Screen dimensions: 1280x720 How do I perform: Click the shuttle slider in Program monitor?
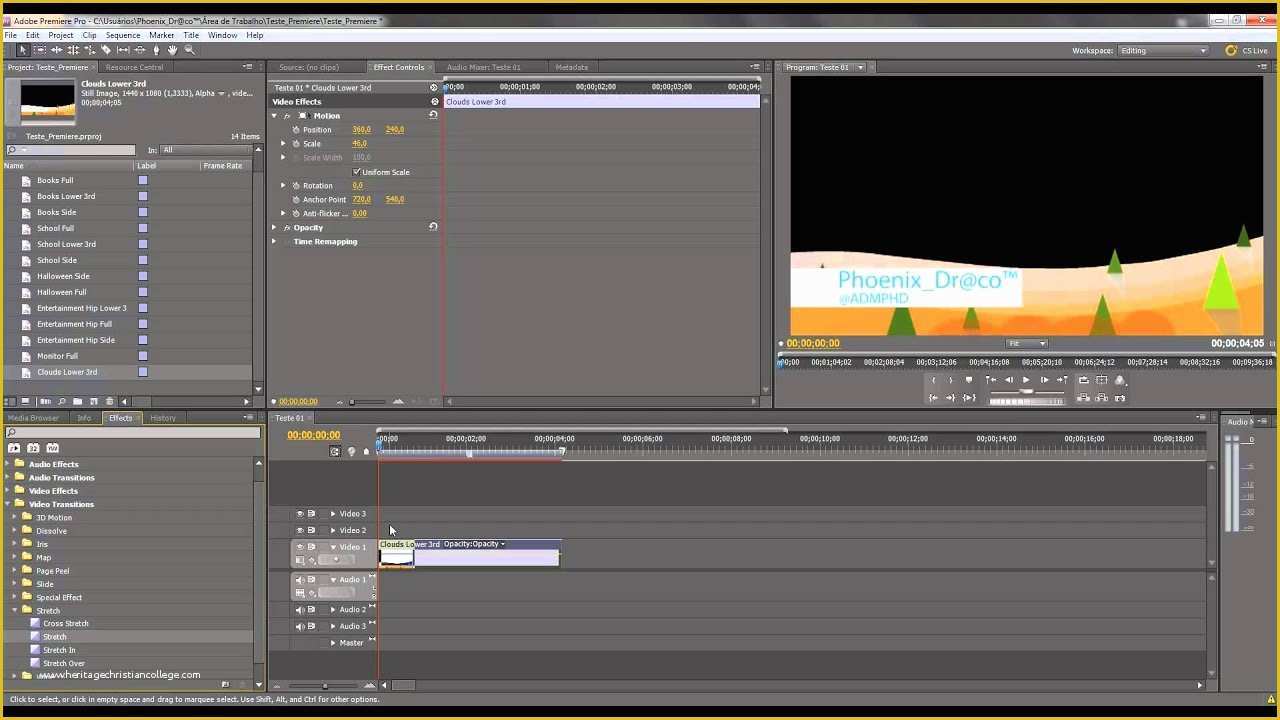[x=1027, y=391]
